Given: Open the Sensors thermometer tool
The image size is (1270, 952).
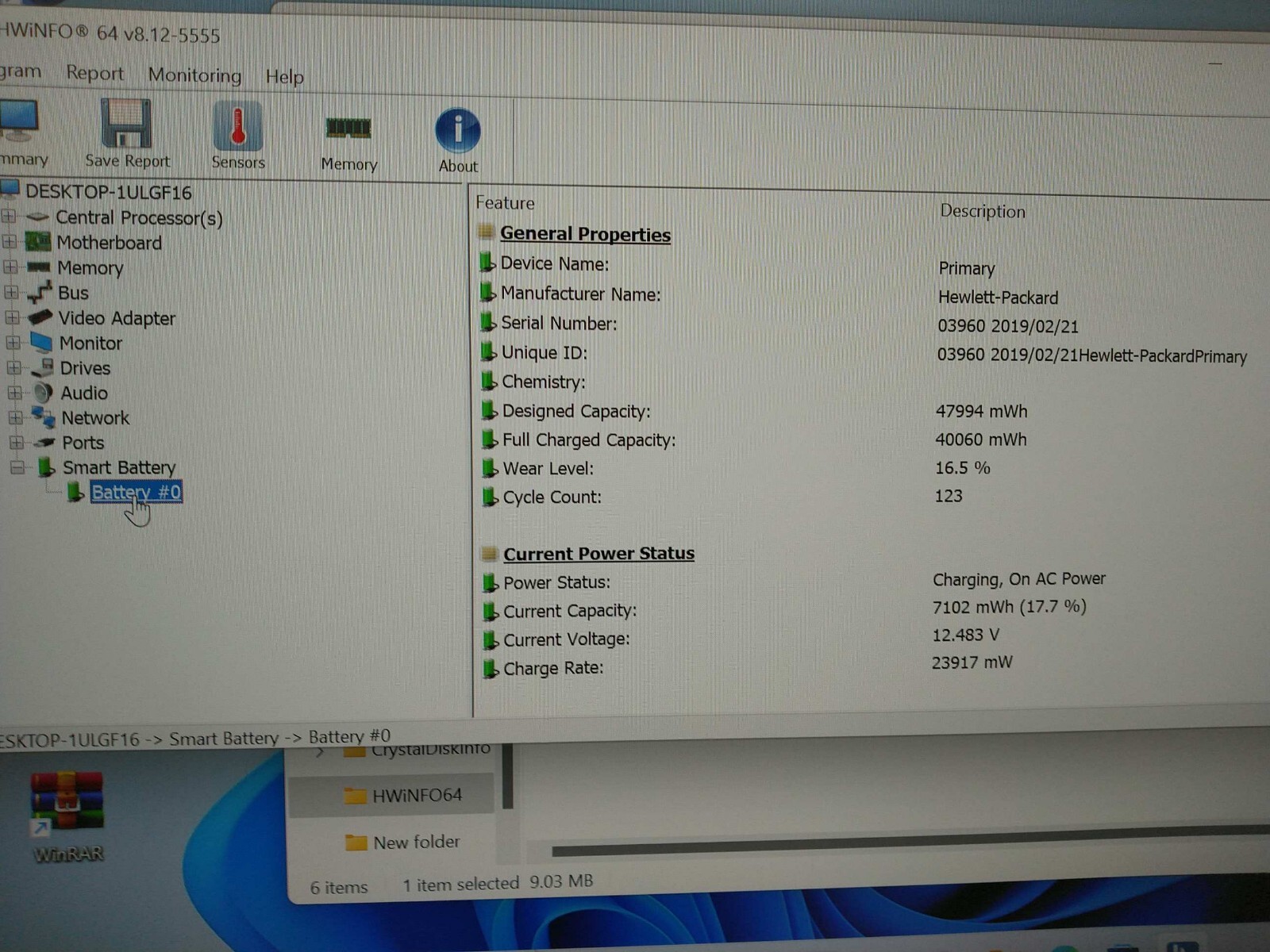Looking at the screenshot, I should point(238,126).
